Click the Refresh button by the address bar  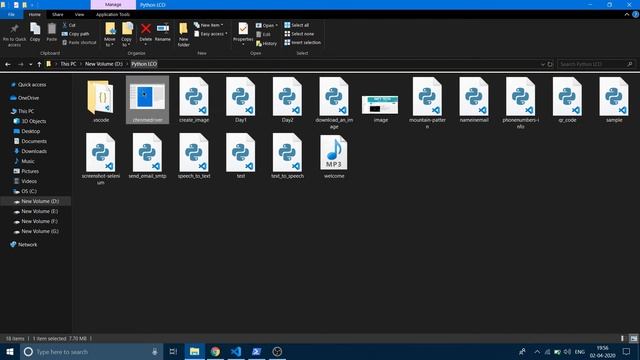tap(550, 64)
